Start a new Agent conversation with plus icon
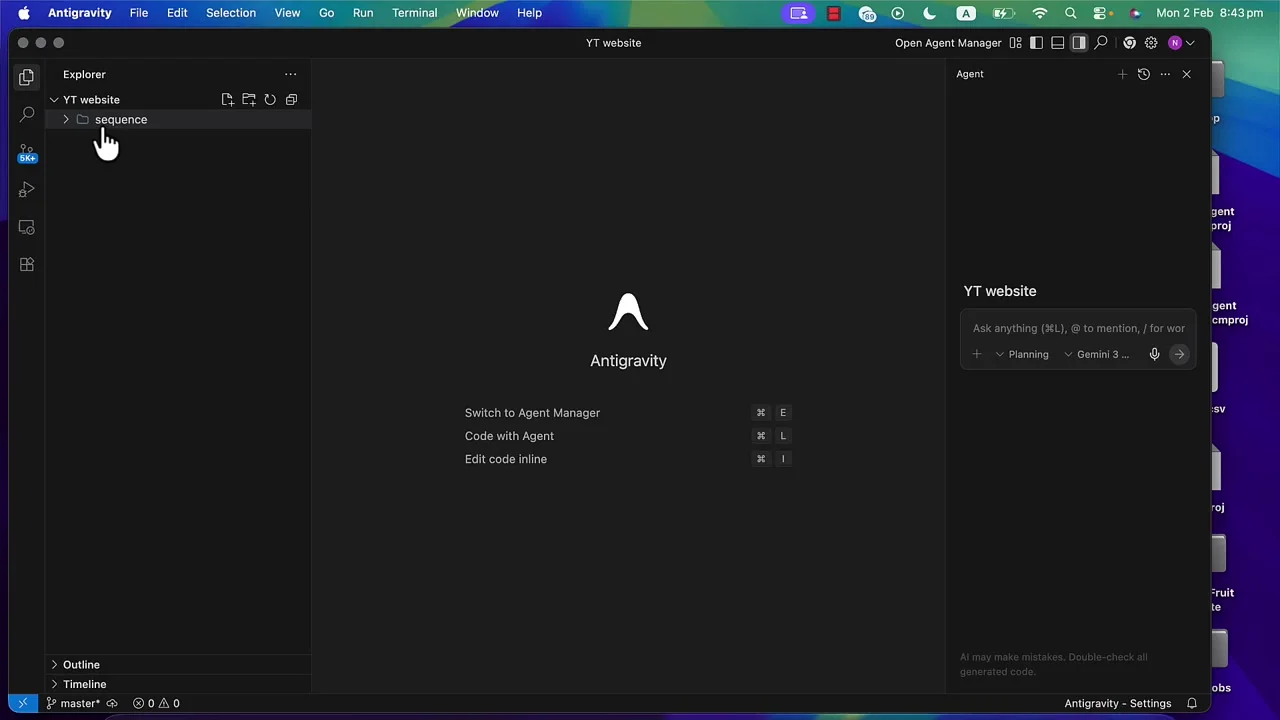Screen dimensions: 1280x720 coord(1122,74)
